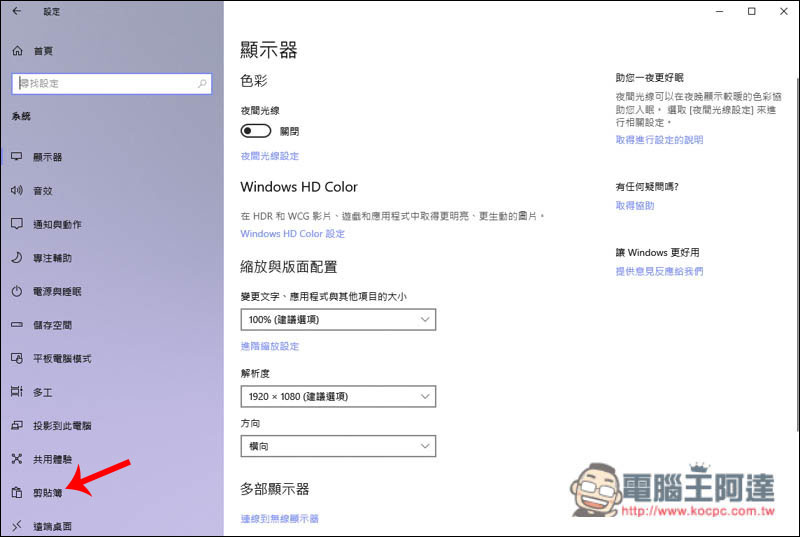Go back with the back arrow
The width and height of the screenshot is (800, 537).
coord(16,12)
